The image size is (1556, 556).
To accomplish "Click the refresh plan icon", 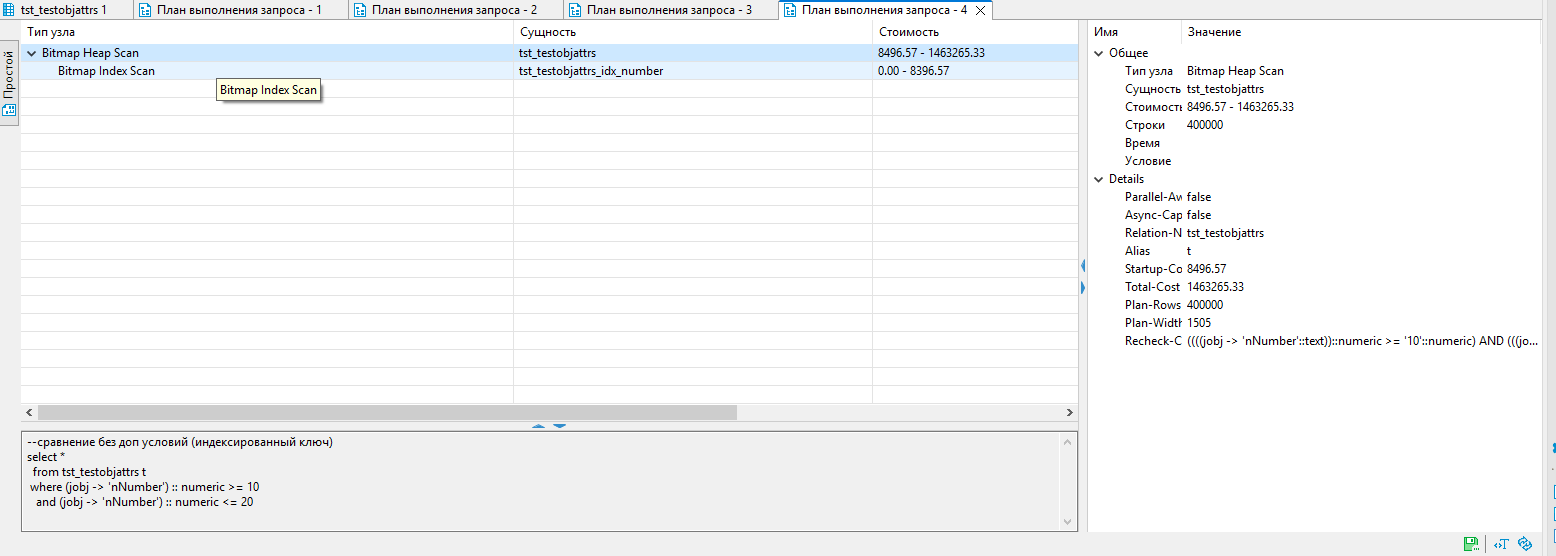I will [1525, 544].
